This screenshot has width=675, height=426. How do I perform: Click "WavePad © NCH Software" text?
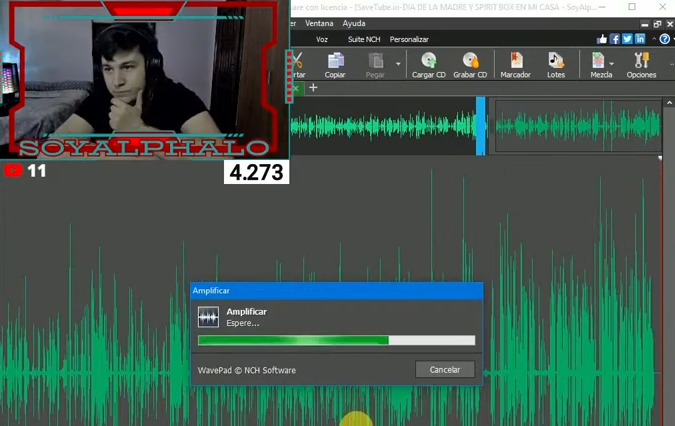click(247, 370)
